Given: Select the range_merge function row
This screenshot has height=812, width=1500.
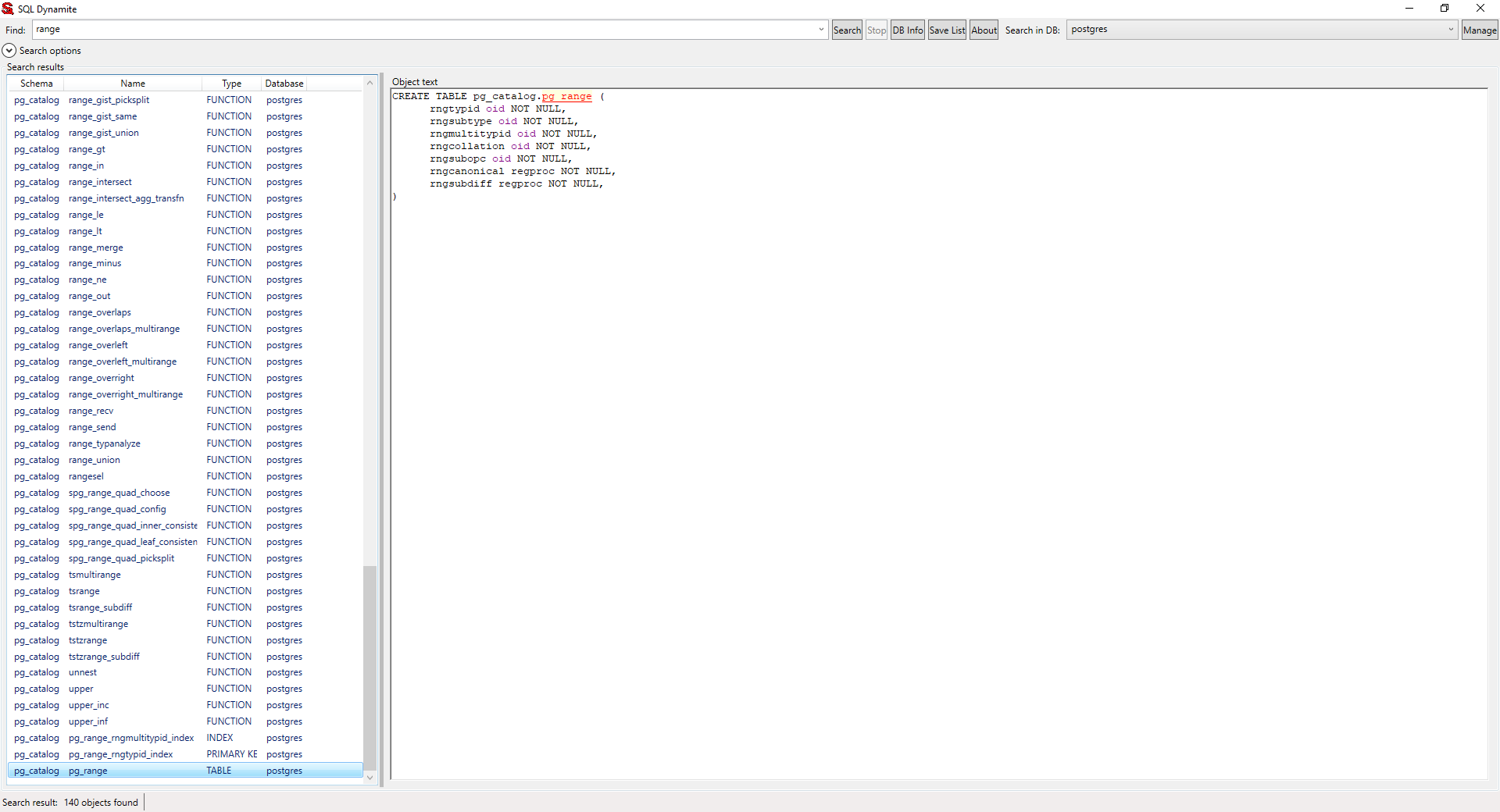Looking at the screenshot, I should (95, 248).
